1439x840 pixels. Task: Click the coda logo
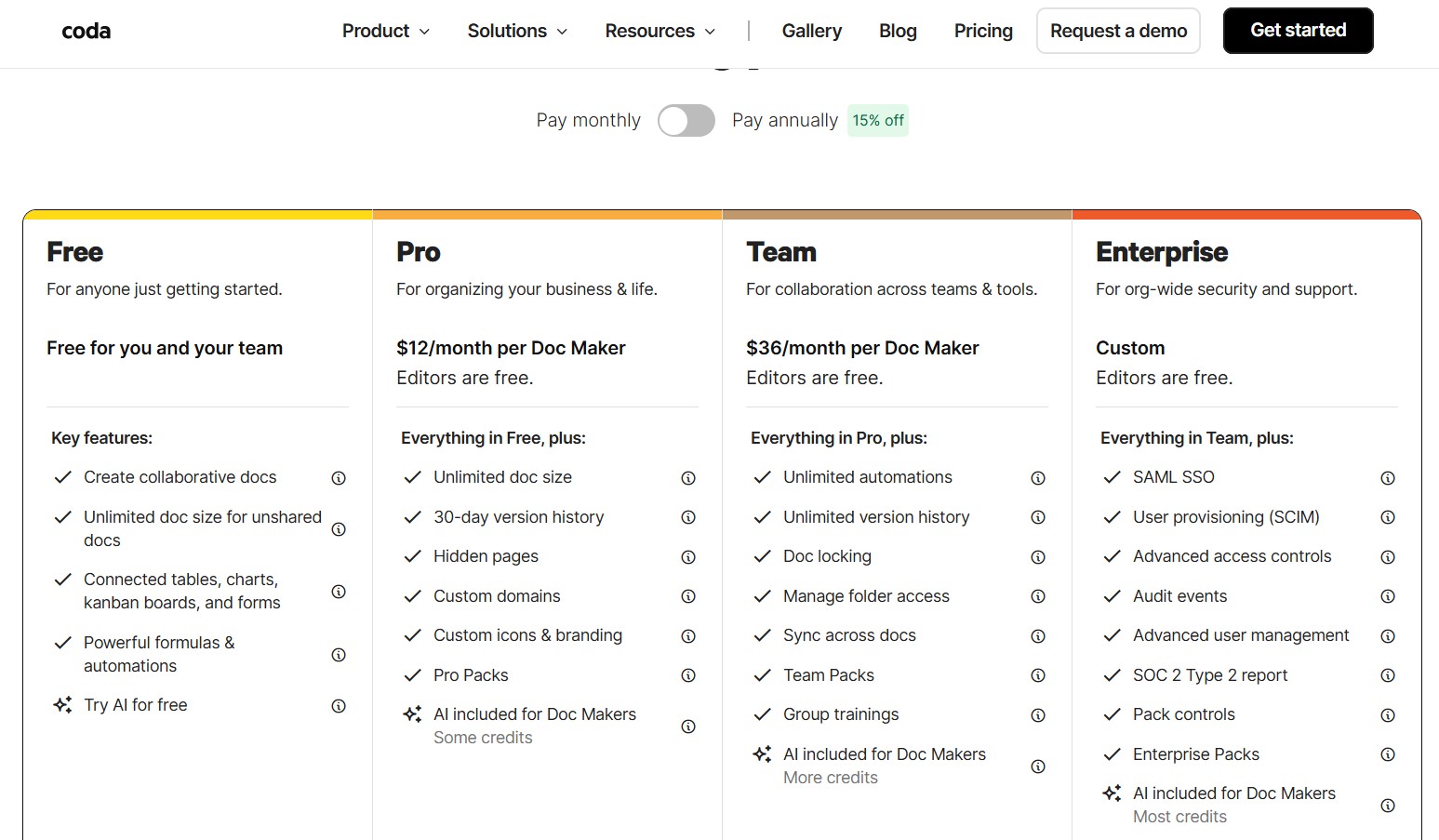click(x=87, y=32)
